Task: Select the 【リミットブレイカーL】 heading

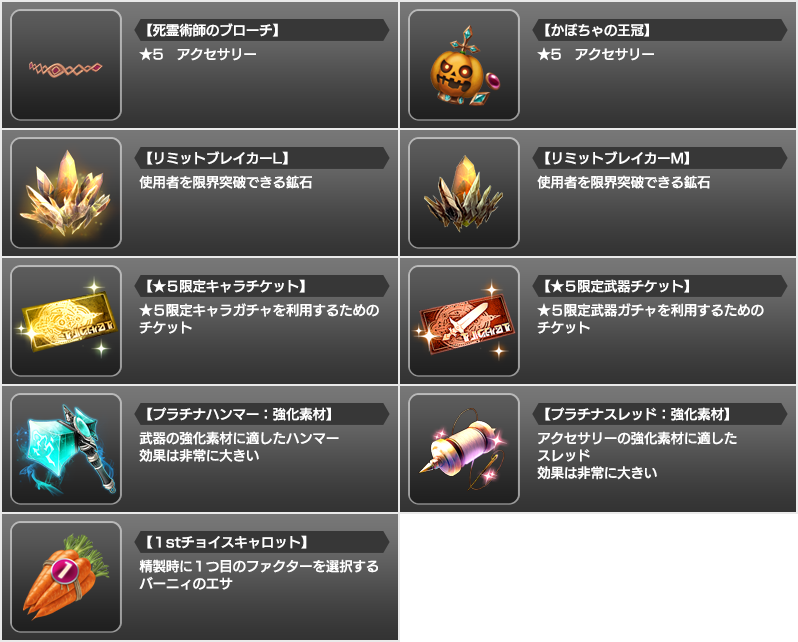Action: tap(262, 158)
